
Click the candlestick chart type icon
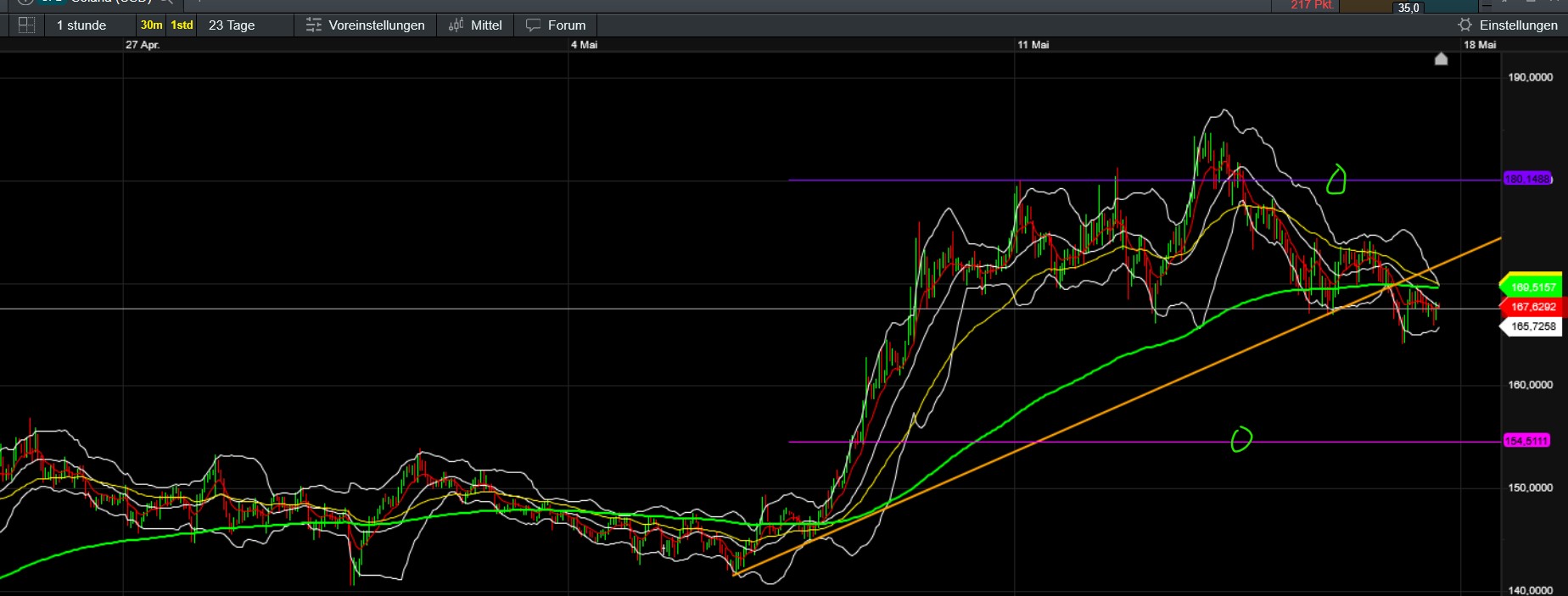[x=456, y=25]
